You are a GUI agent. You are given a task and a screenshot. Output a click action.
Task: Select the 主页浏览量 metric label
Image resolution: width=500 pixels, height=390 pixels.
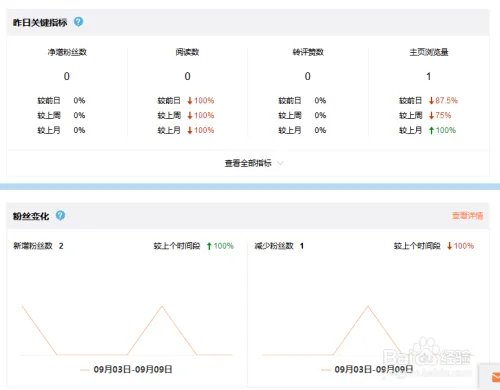(x=429, y=52)
